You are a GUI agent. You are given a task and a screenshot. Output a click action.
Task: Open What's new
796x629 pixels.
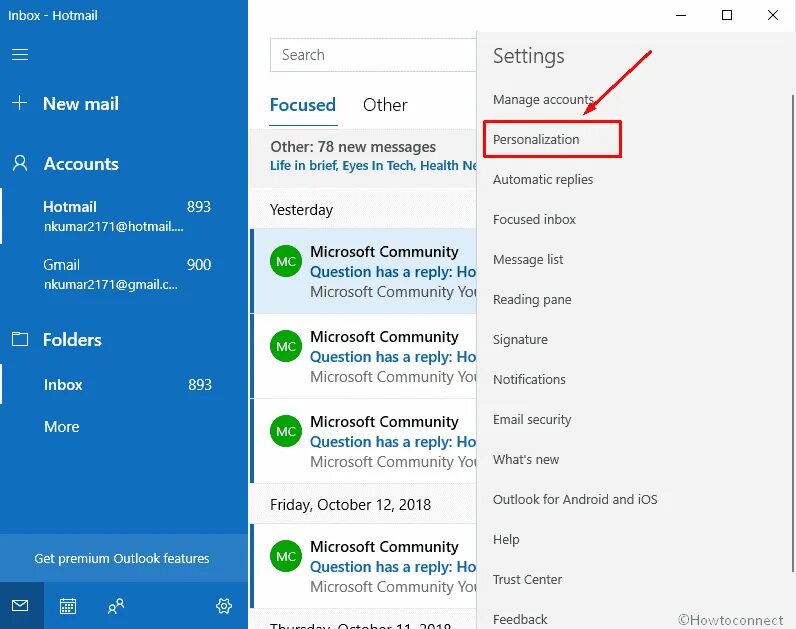(526, 459)
